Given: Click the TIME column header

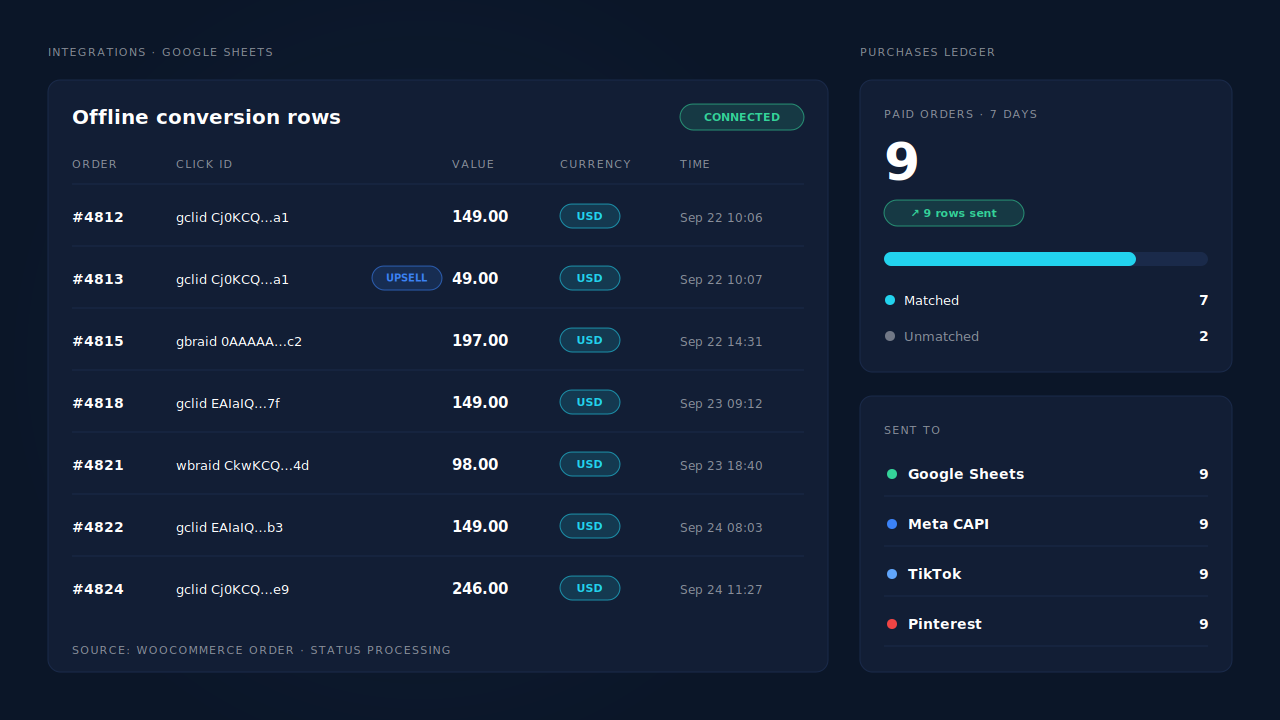Looking at the screenshot, I should pos(695,164).
